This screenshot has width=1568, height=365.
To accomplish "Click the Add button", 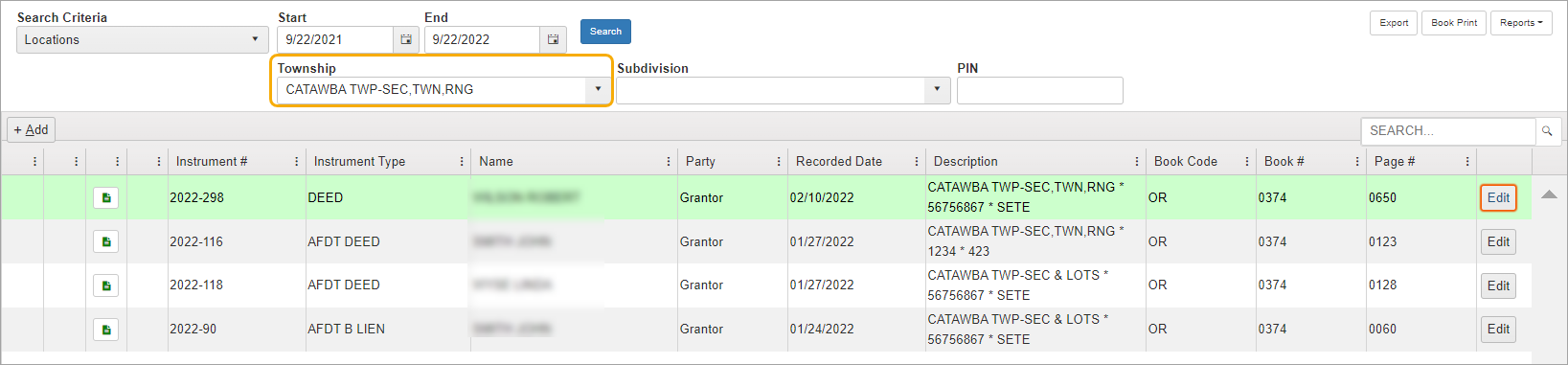I will 31,130.
